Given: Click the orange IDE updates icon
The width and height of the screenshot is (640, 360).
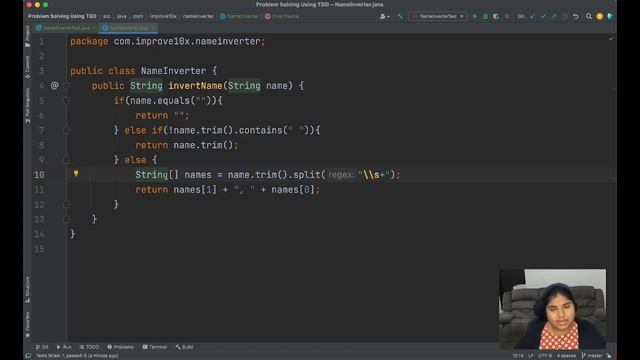Looking at the screenshot, I should coord(600,16).
